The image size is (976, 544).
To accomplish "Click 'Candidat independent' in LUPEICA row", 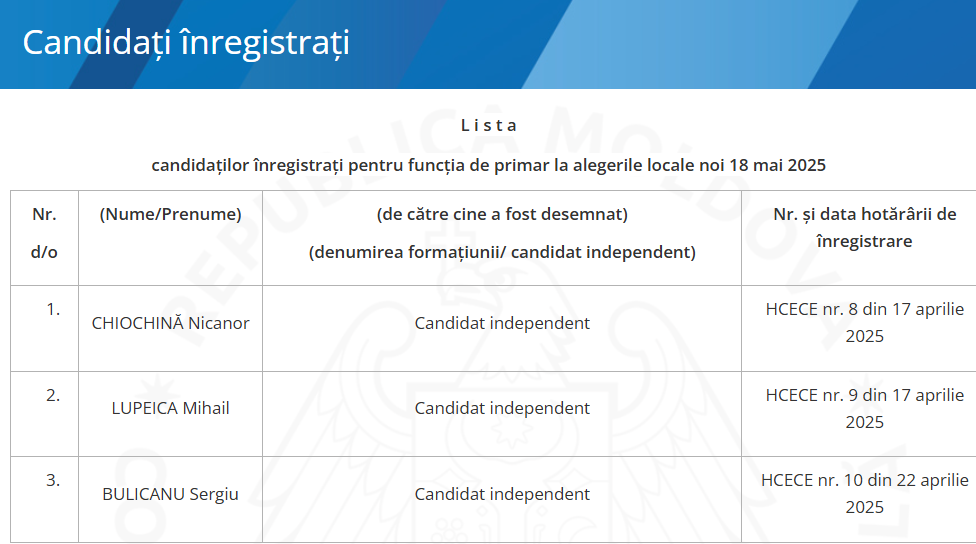I will 502,408.
